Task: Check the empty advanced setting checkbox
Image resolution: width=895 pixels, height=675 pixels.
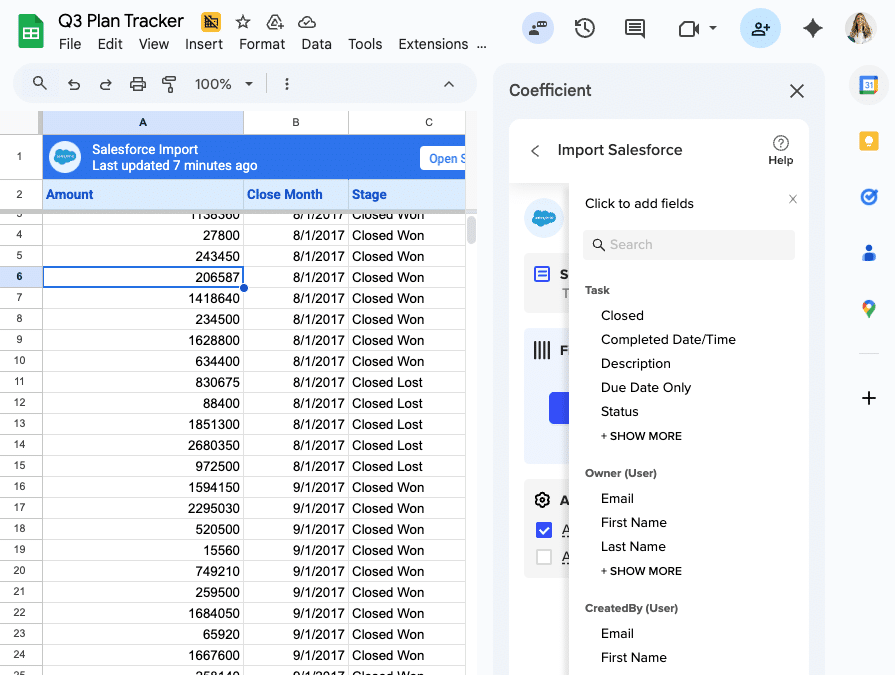Action: (x=544, y=556)
